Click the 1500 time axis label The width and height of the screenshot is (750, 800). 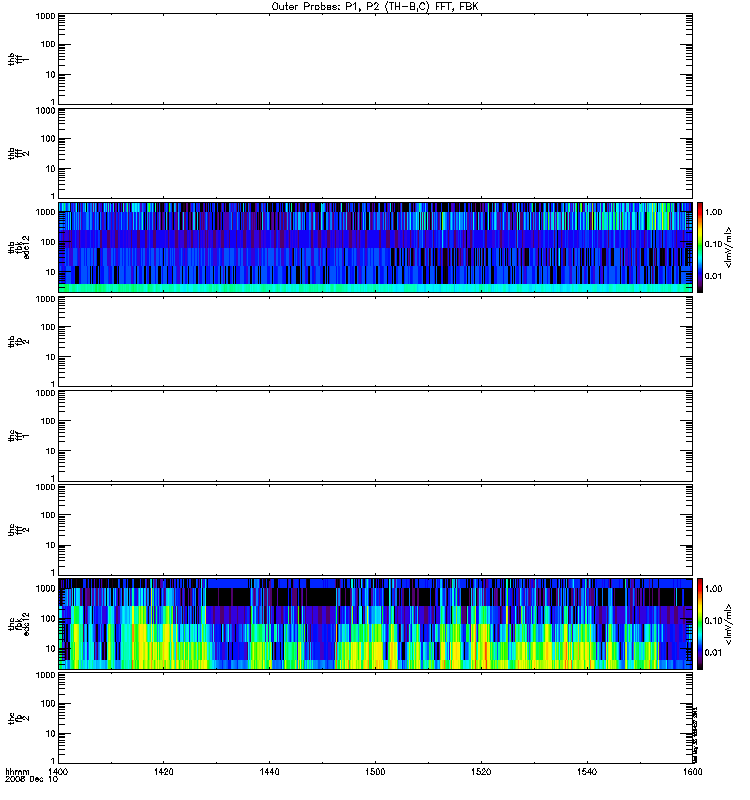[x=375, y=772]
